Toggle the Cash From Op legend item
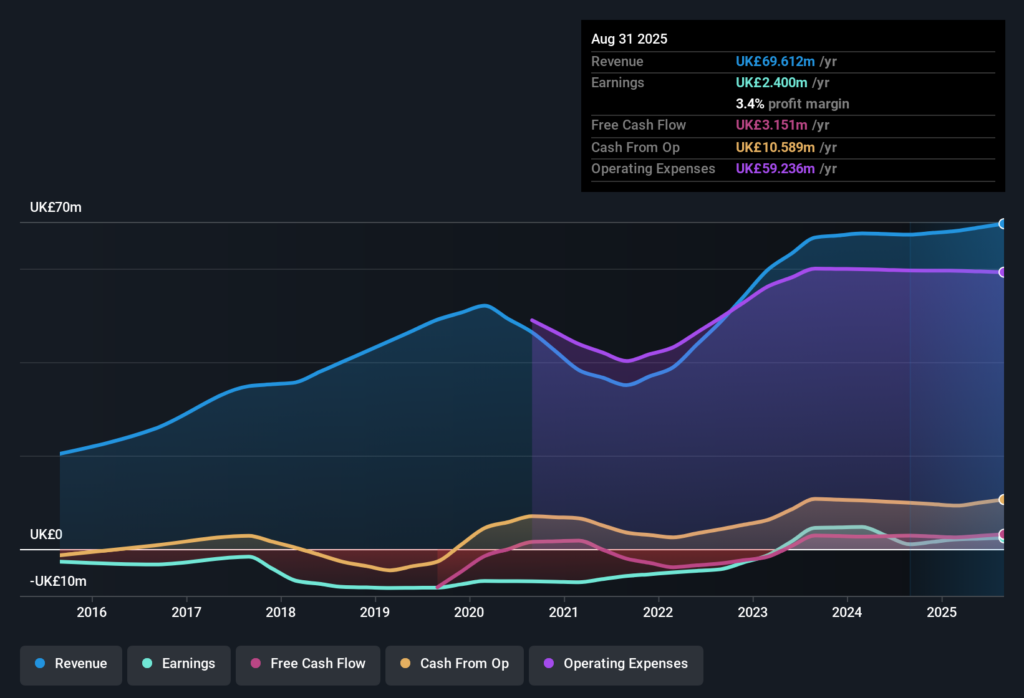 click(x=454, y=664)
